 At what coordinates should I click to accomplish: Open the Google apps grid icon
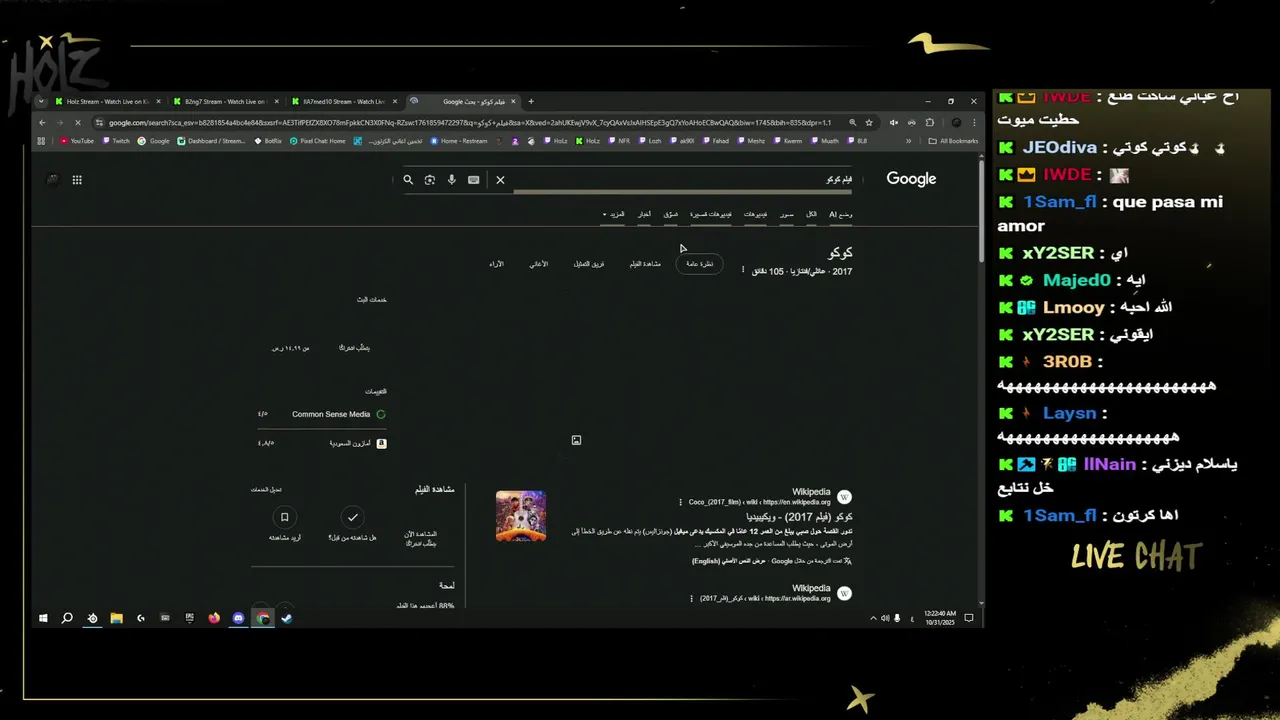[77, 180]
